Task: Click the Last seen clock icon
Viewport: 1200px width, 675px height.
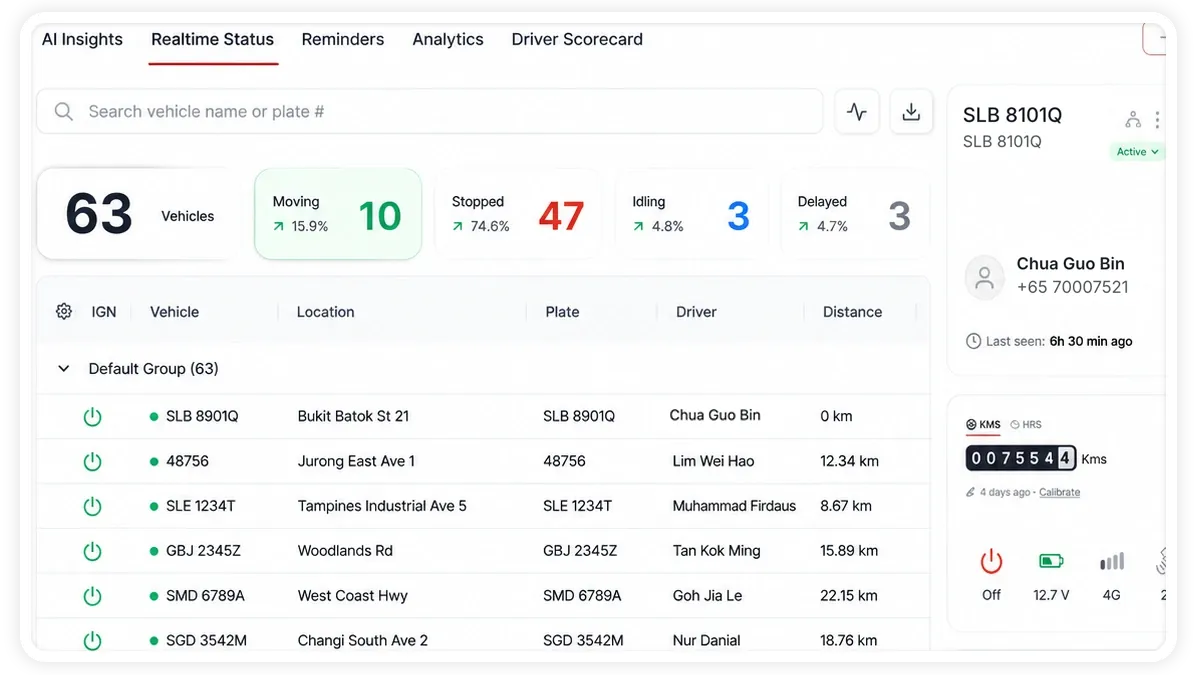Action: (973, 342)
